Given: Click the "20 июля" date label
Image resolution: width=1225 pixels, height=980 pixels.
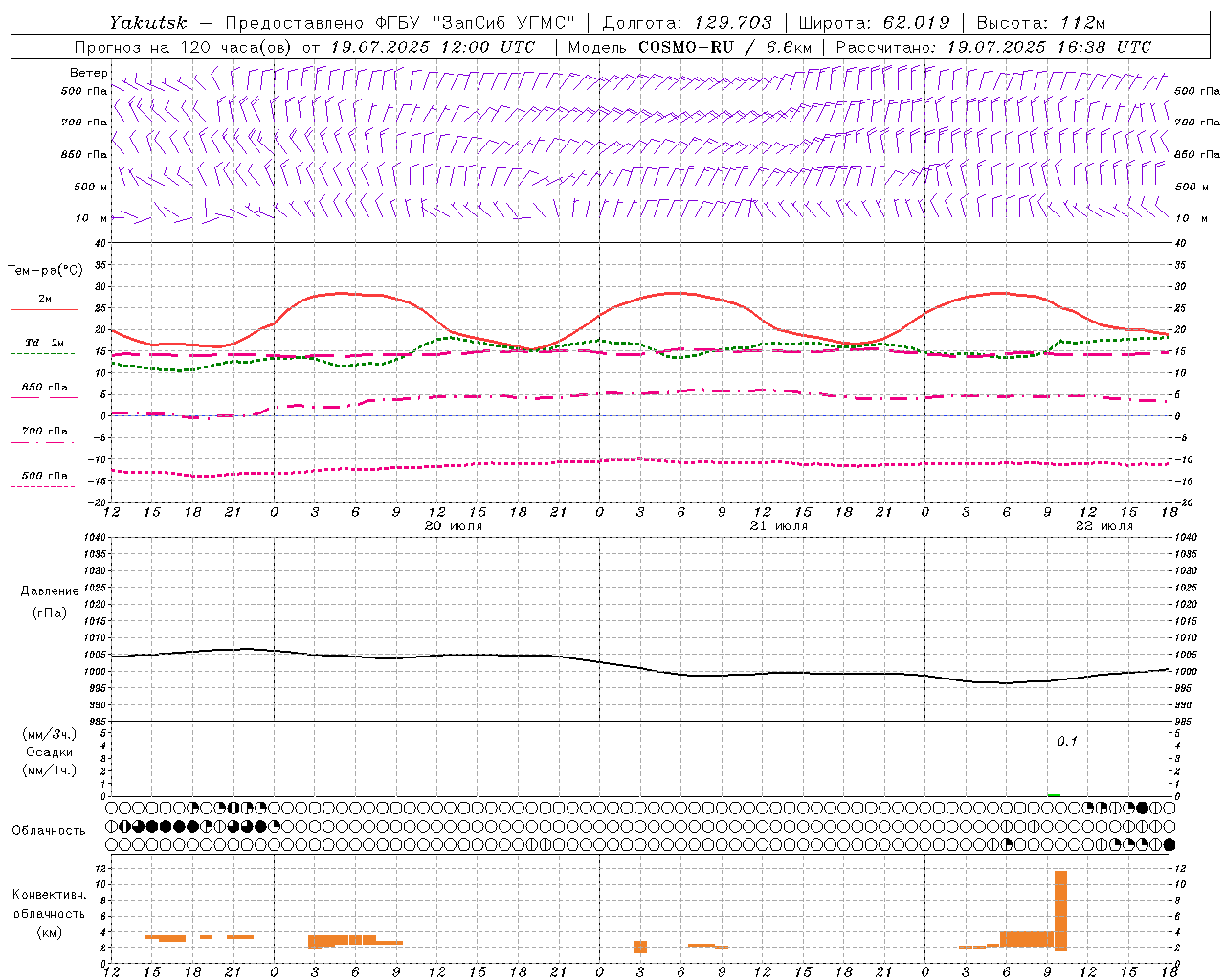Looking at the screenshot, I should pos(454,526).
